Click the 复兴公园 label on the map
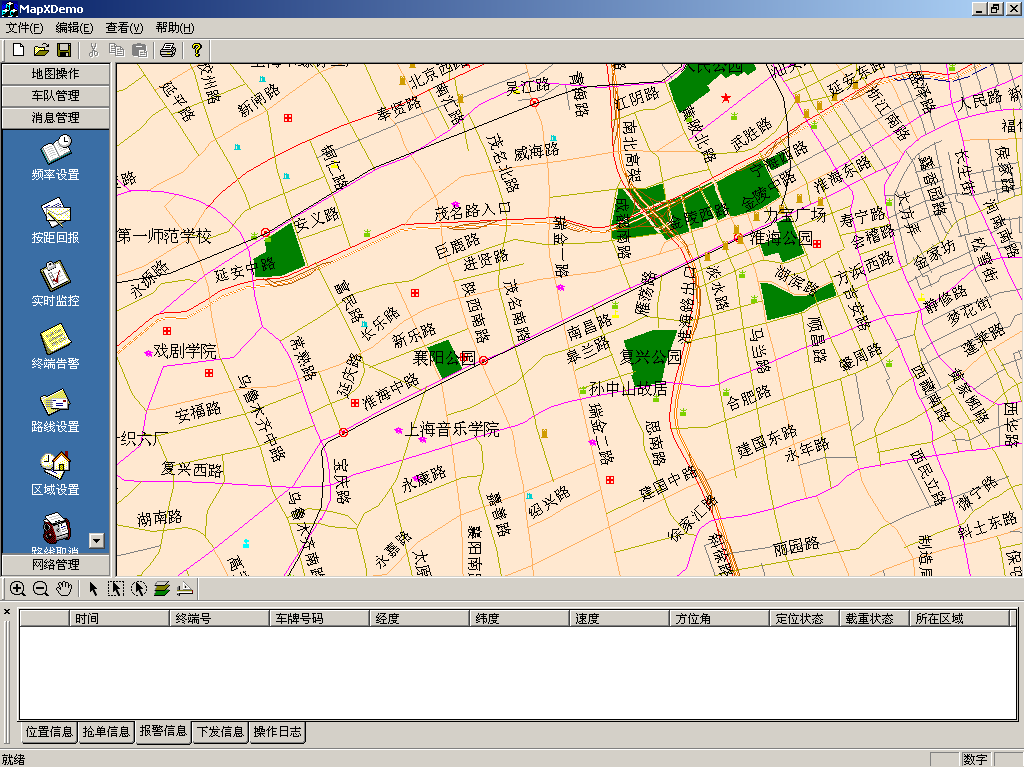Screen dimensions: 1024x768 point(650,357)
